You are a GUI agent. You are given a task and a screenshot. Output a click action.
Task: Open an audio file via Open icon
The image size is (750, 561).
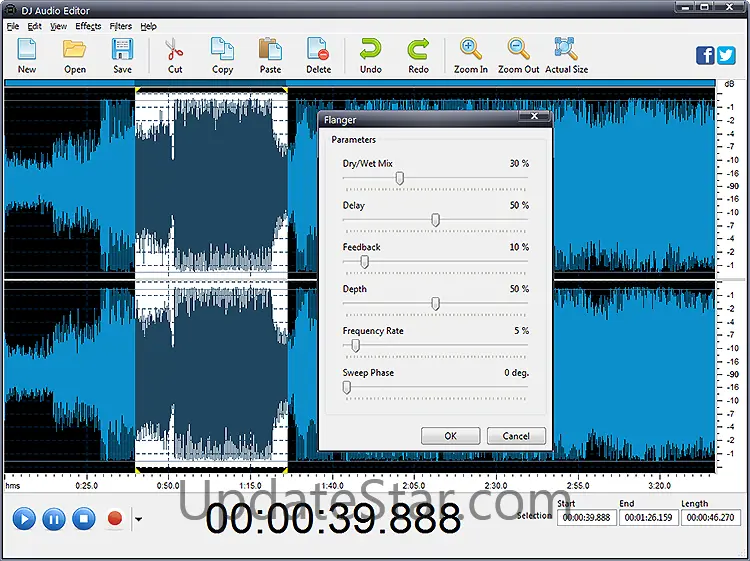click(x=75, y=49)
